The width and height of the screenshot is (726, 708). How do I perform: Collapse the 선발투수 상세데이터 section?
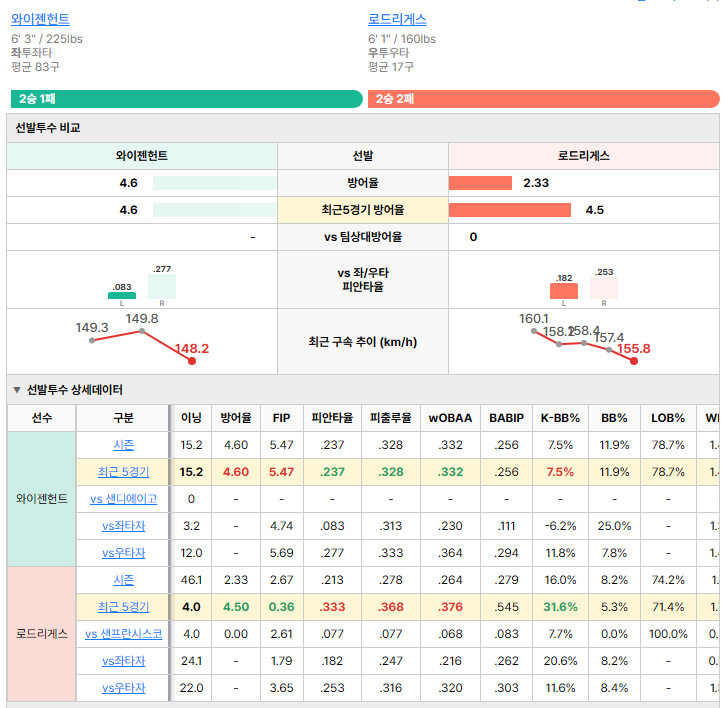click(x=17, y=390)
